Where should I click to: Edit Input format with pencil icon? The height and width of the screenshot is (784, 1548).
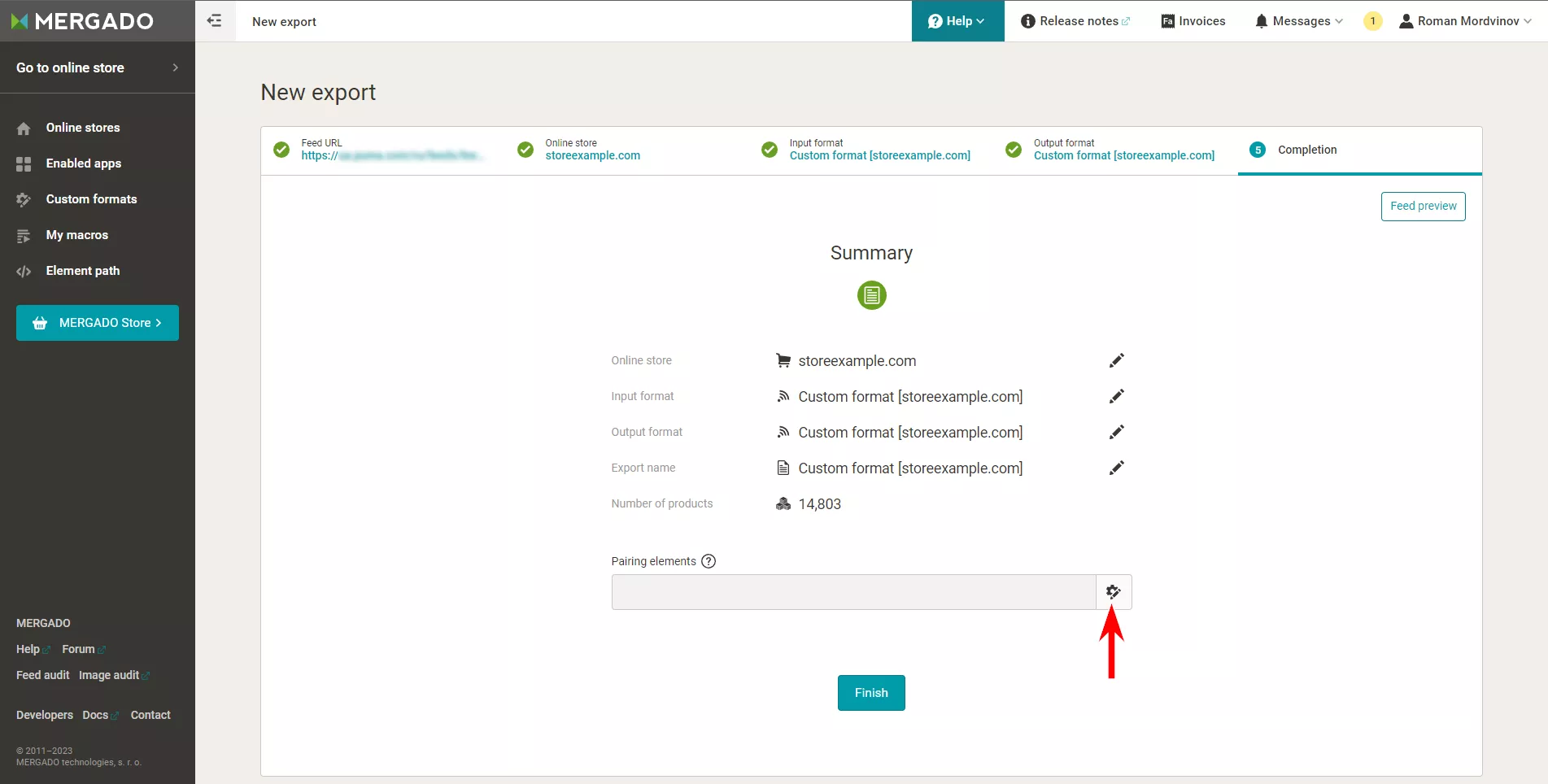(x=1117, y=396)
